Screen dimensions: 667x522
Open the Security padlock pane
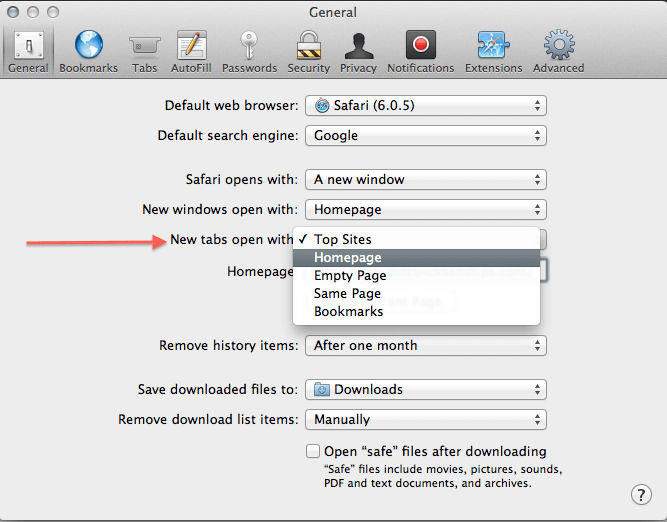[308, 52]
